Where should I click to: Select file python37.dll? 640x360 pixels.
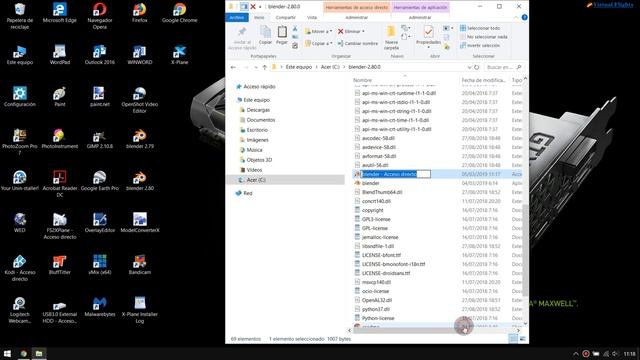(376, 309)
